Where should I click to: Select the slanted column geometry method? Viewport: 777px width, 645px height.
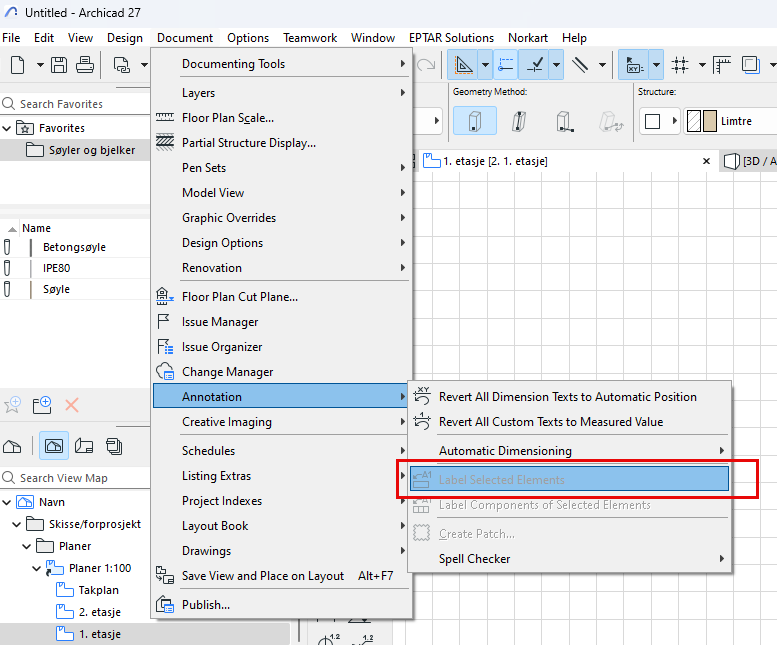coord(519,121)
